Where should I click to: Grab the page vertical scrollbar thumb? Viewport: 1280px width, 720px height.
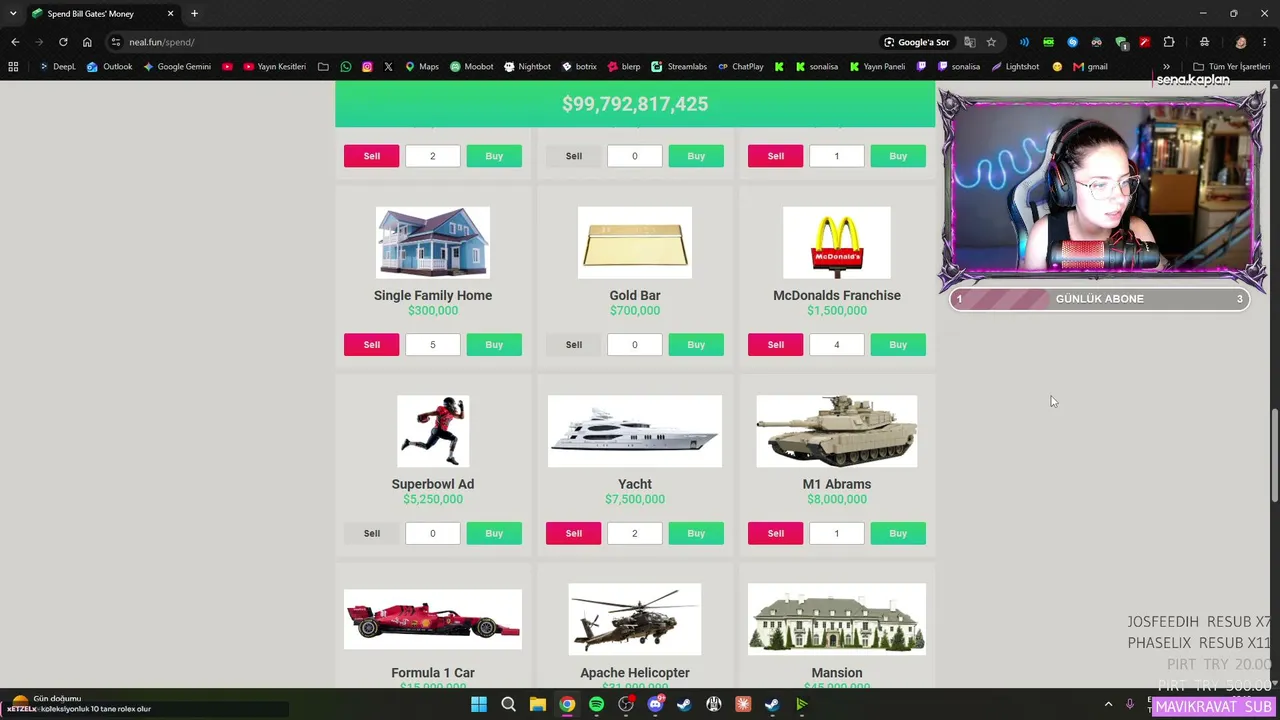click(1273, 456)
